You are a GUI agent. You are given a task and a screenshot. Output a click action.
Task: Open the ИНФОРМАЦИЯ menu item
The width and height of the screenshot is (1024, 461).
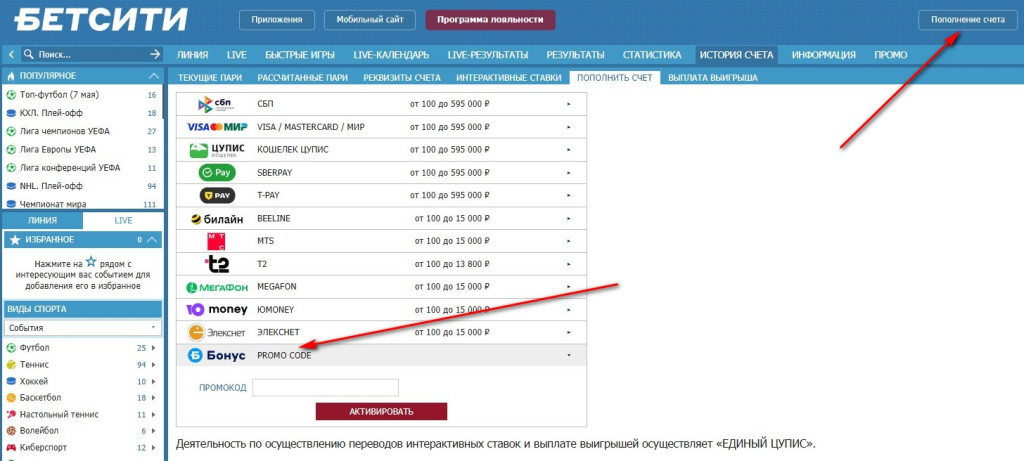tap(824, 55)
